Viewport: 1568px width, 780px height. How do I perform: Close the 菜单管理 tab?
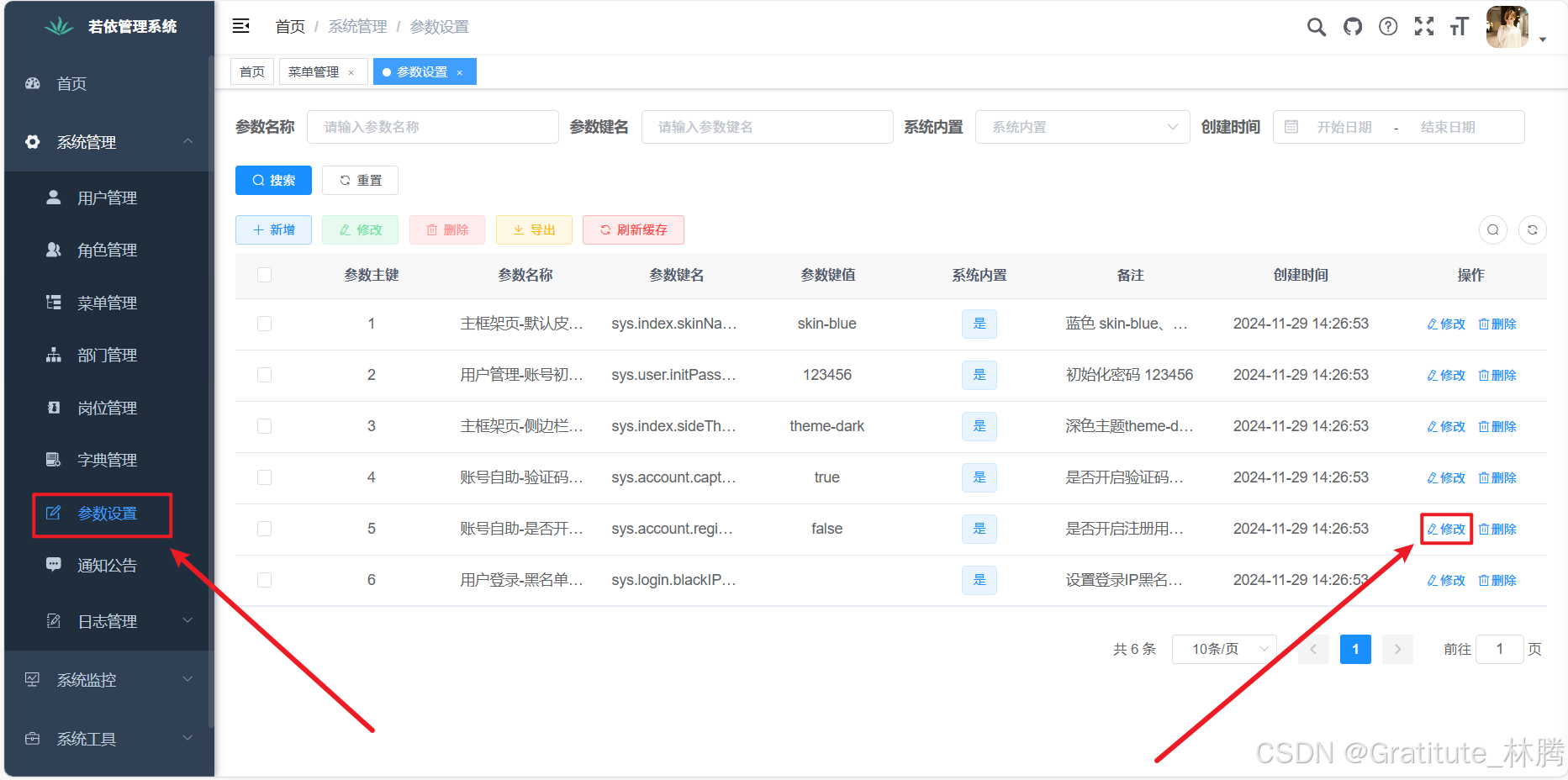tap(351, 72)
